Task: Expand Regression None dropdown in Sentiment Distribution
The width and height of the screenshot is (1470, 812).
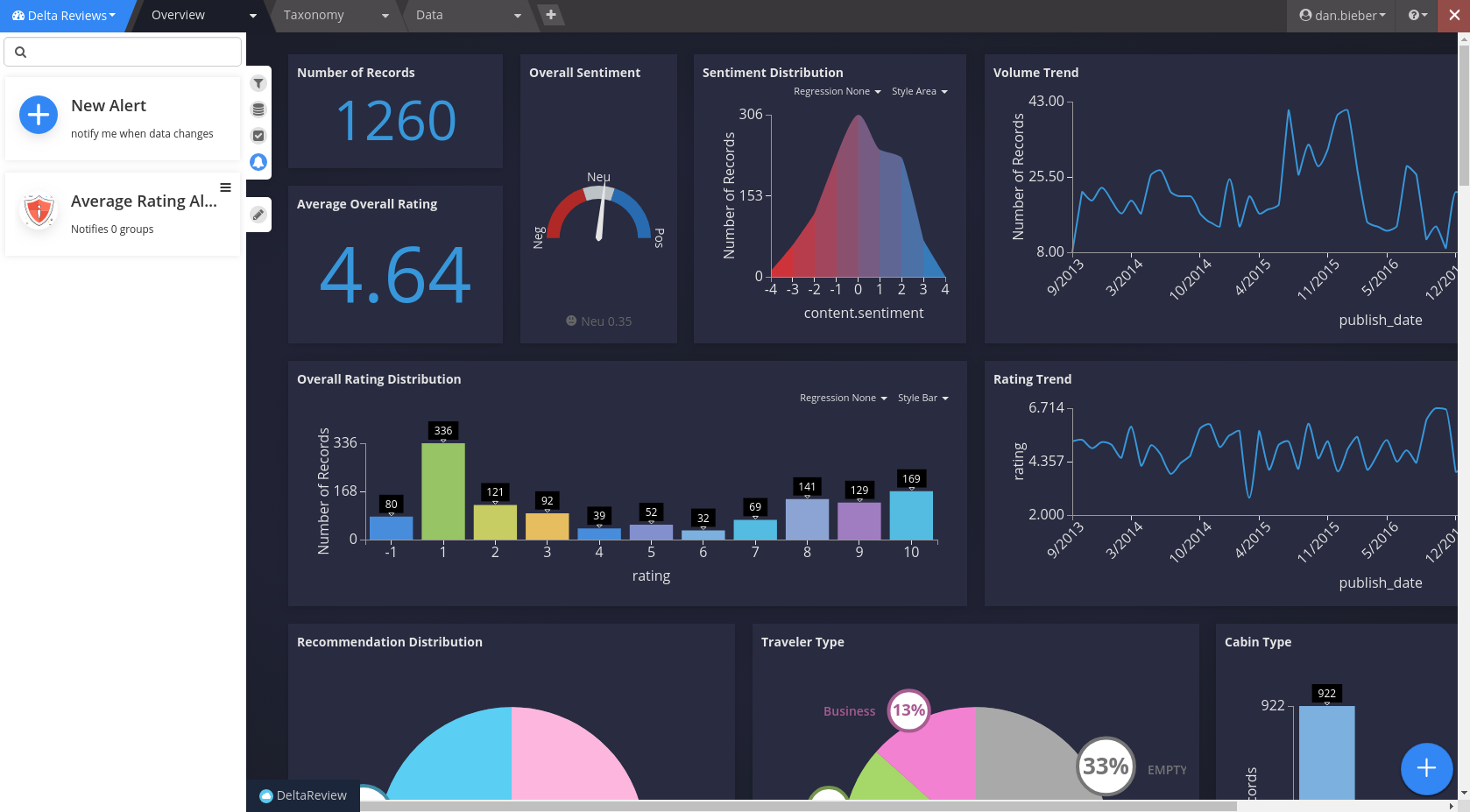Action: point(837,91)
